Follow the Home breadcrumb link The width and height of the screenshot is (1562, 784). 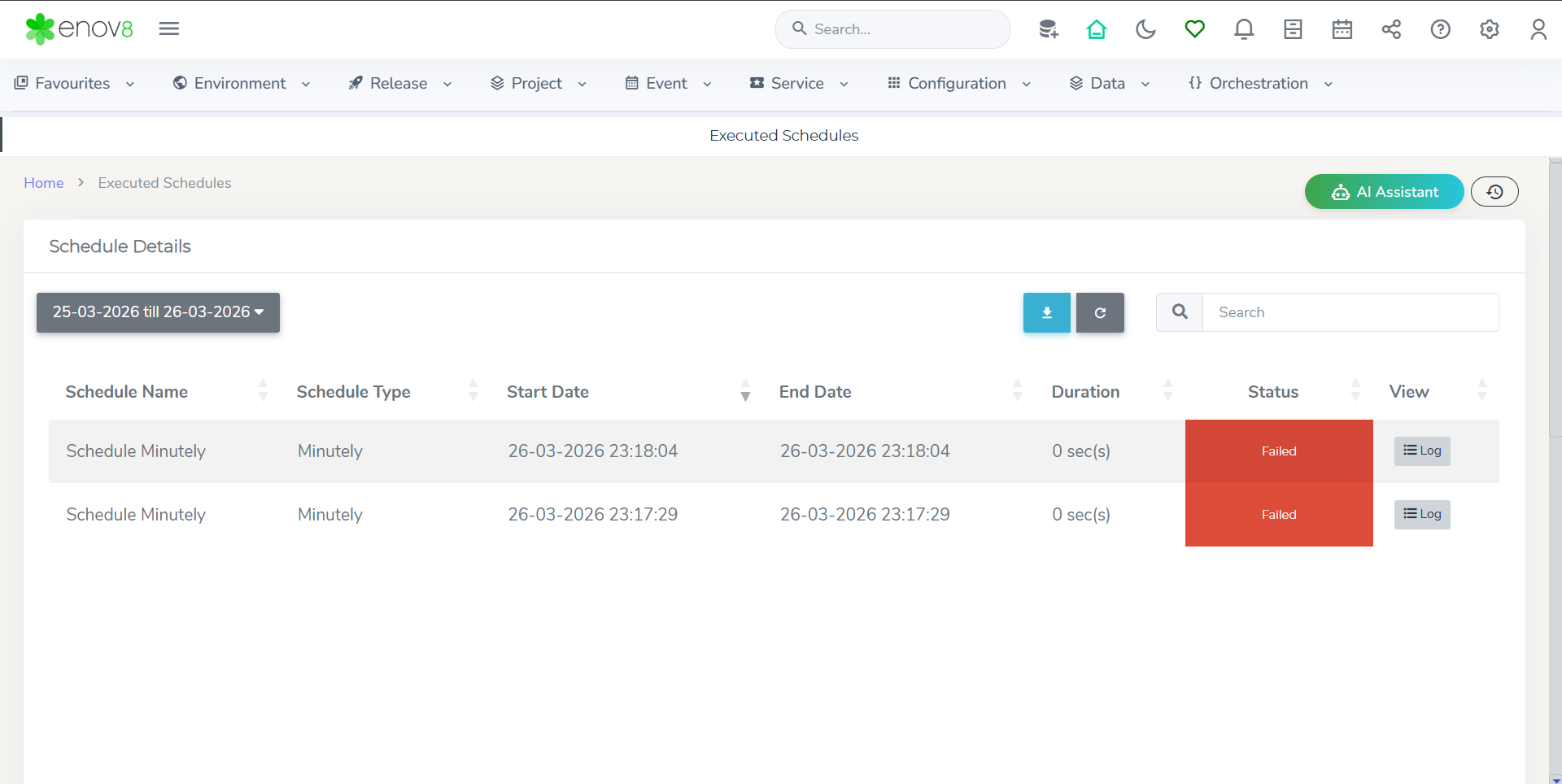click(x=44, y=183)
